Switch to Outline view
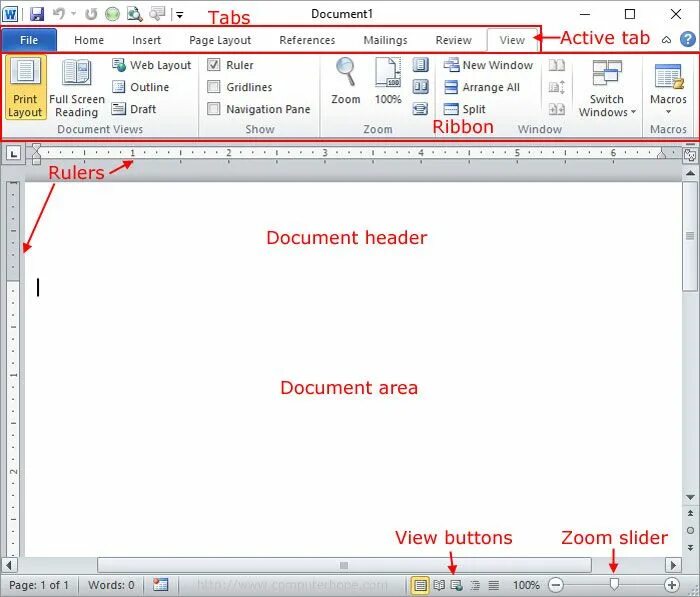Viewport: 700px width, 597px height. click(x=140, y=87)
